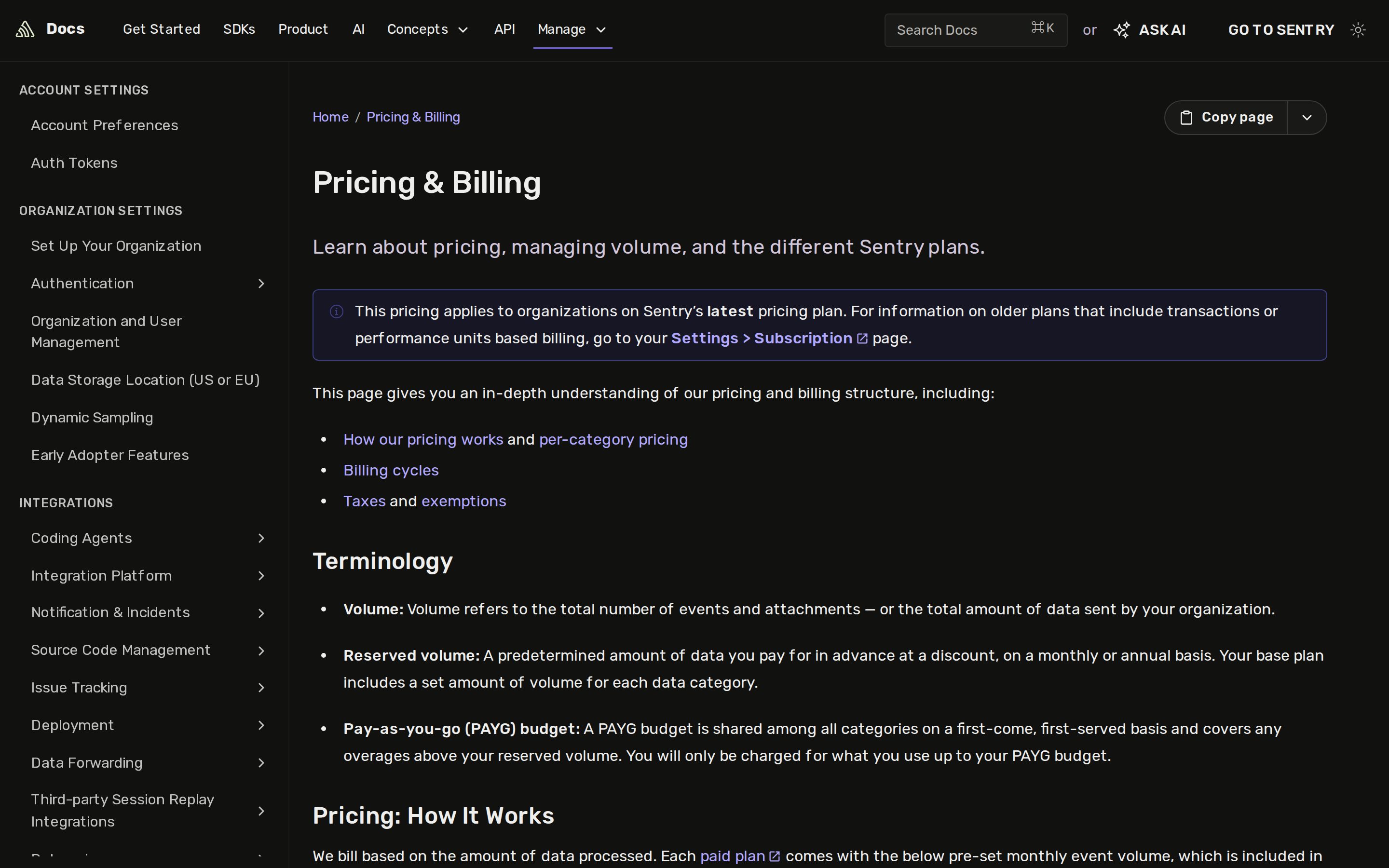Expand the Authentication sidebar section

261,284
